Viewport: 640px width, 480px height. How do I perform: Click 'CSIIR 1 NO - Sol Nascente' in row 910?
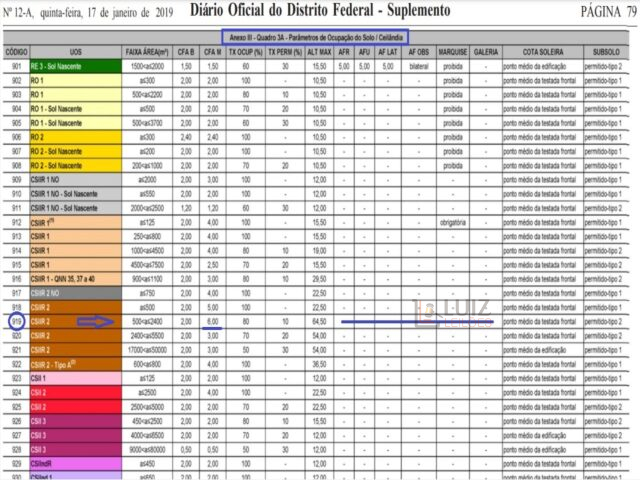76,194
